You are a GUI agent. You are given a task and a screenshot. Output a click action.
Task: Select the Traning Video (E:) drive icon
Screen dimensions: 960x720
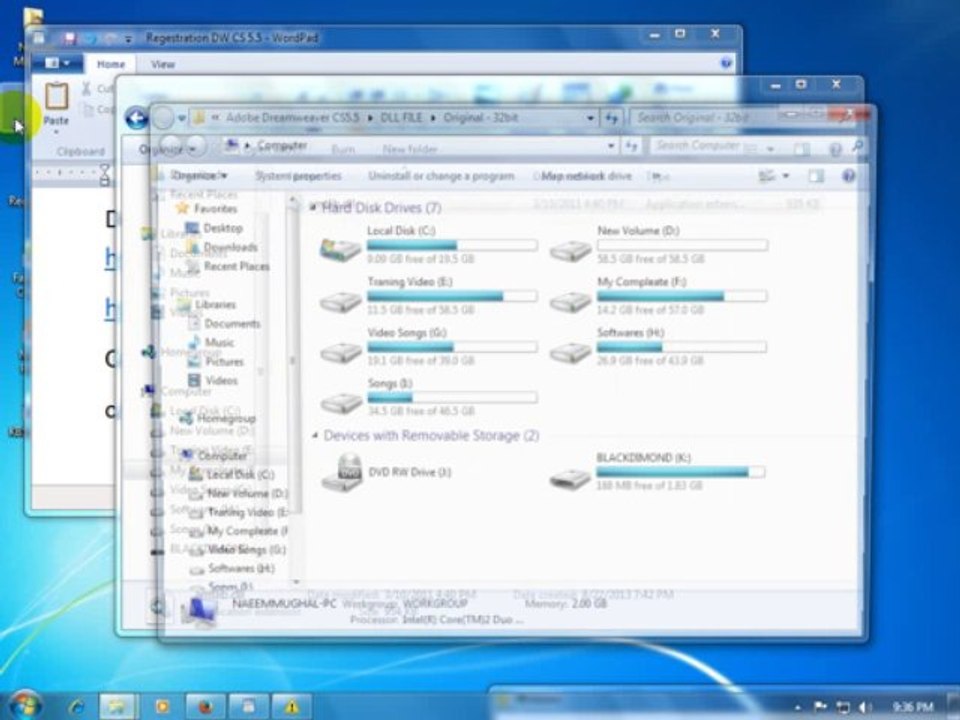[340, 301]
